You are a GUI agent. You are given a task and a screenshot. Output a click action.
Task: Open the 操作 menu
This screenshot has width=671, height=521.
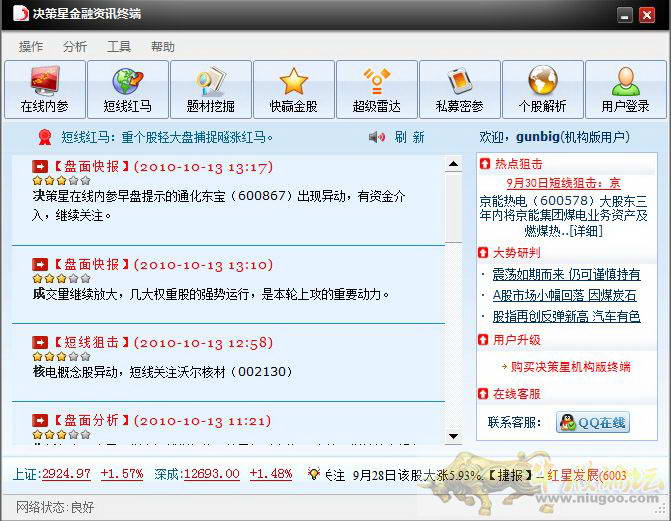[x=31, y=46]
